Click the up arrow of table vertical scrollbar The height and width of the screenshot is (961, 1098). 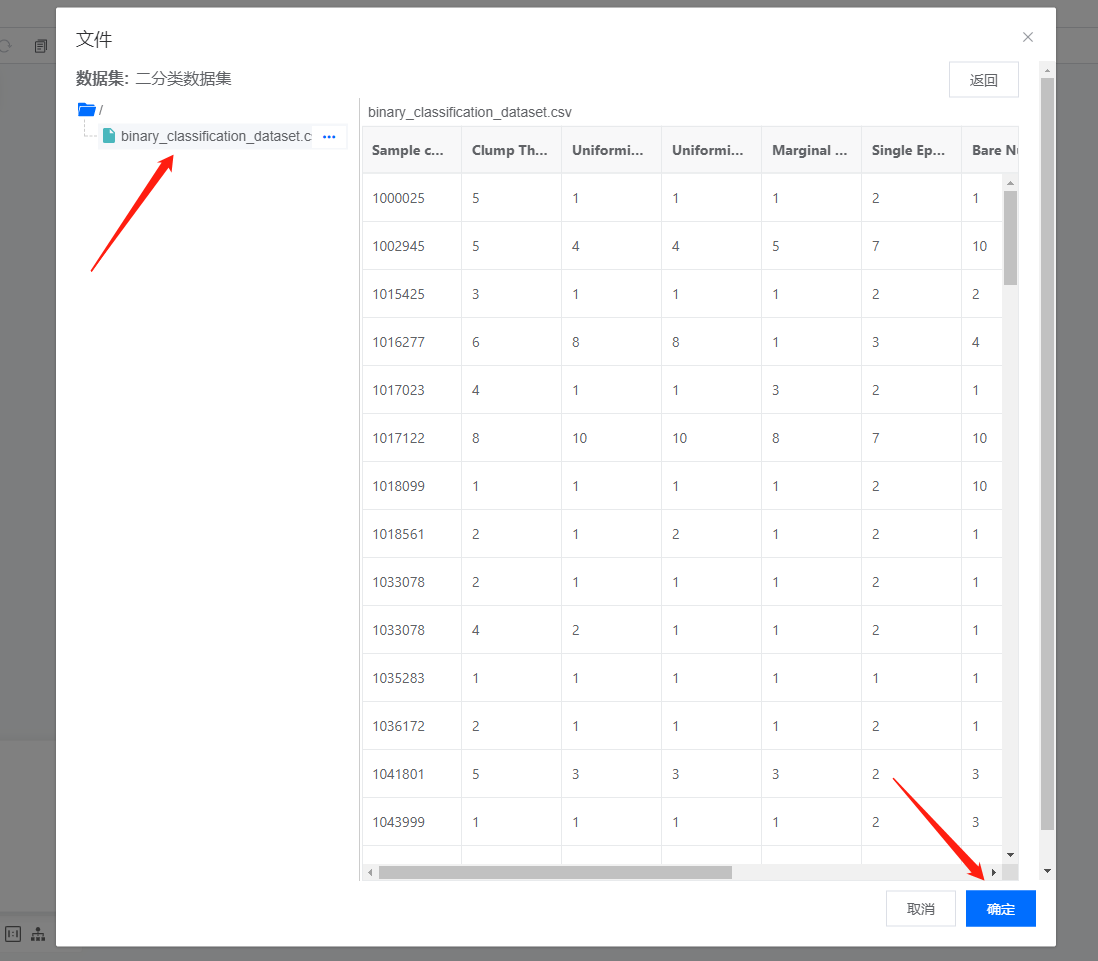pyautogui.click(x=1010, y=183)
